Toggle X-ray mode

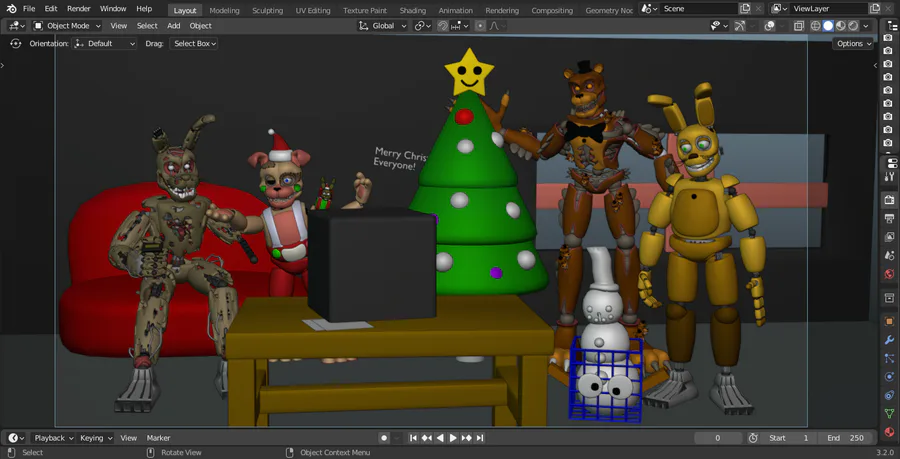pos(798,26)
